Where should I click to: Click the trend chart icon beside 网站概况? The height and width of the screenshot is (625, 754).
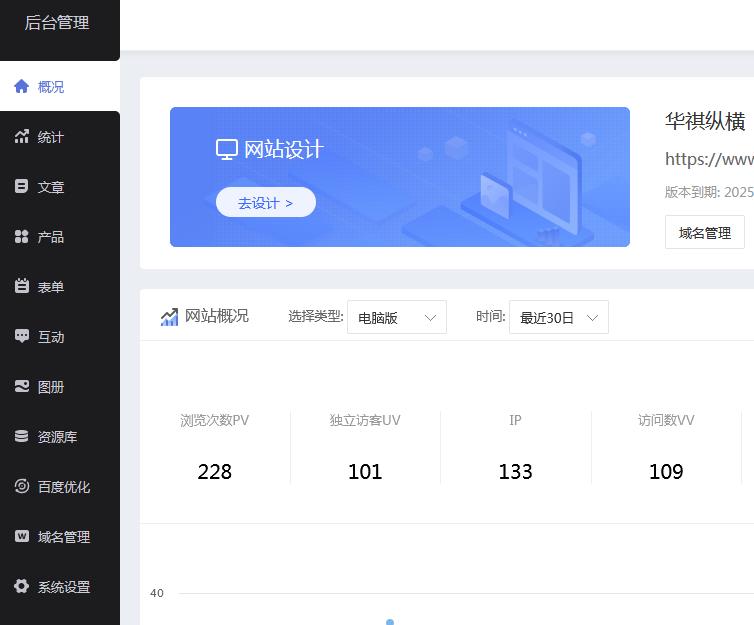pyautogui.click(x=169, y=317)
